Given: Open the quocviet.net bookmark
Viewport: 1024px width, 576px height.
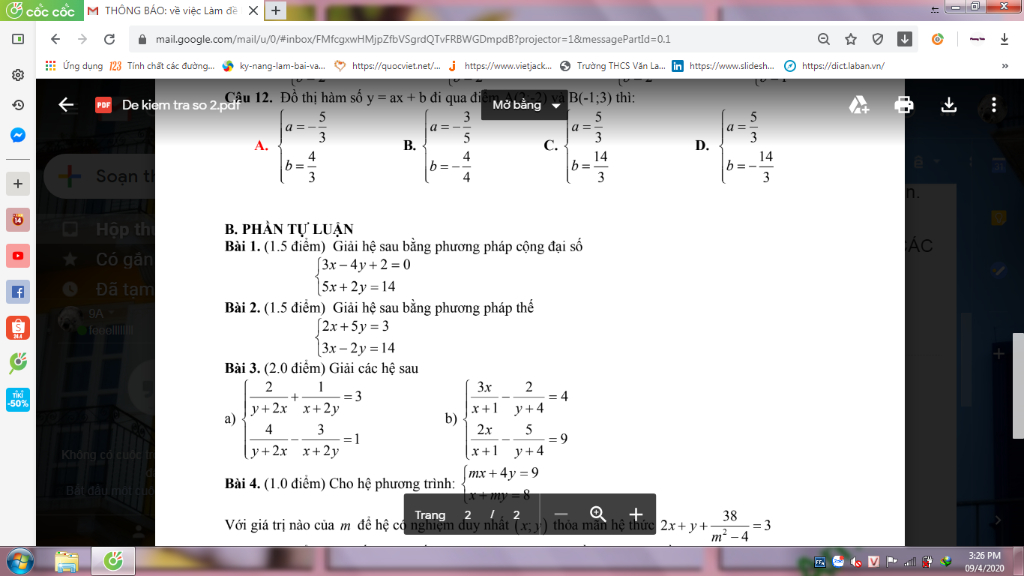Looking at the screenshot, I should 387,66.
